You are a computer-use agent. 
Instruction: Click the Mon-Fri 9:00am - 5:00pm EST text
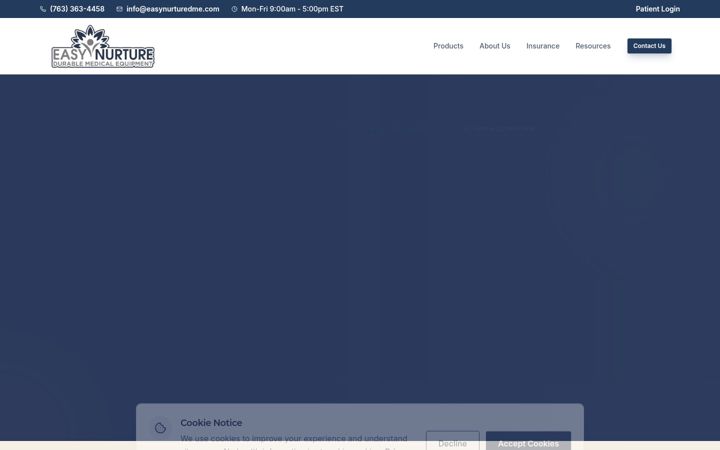tap(292, 9)
